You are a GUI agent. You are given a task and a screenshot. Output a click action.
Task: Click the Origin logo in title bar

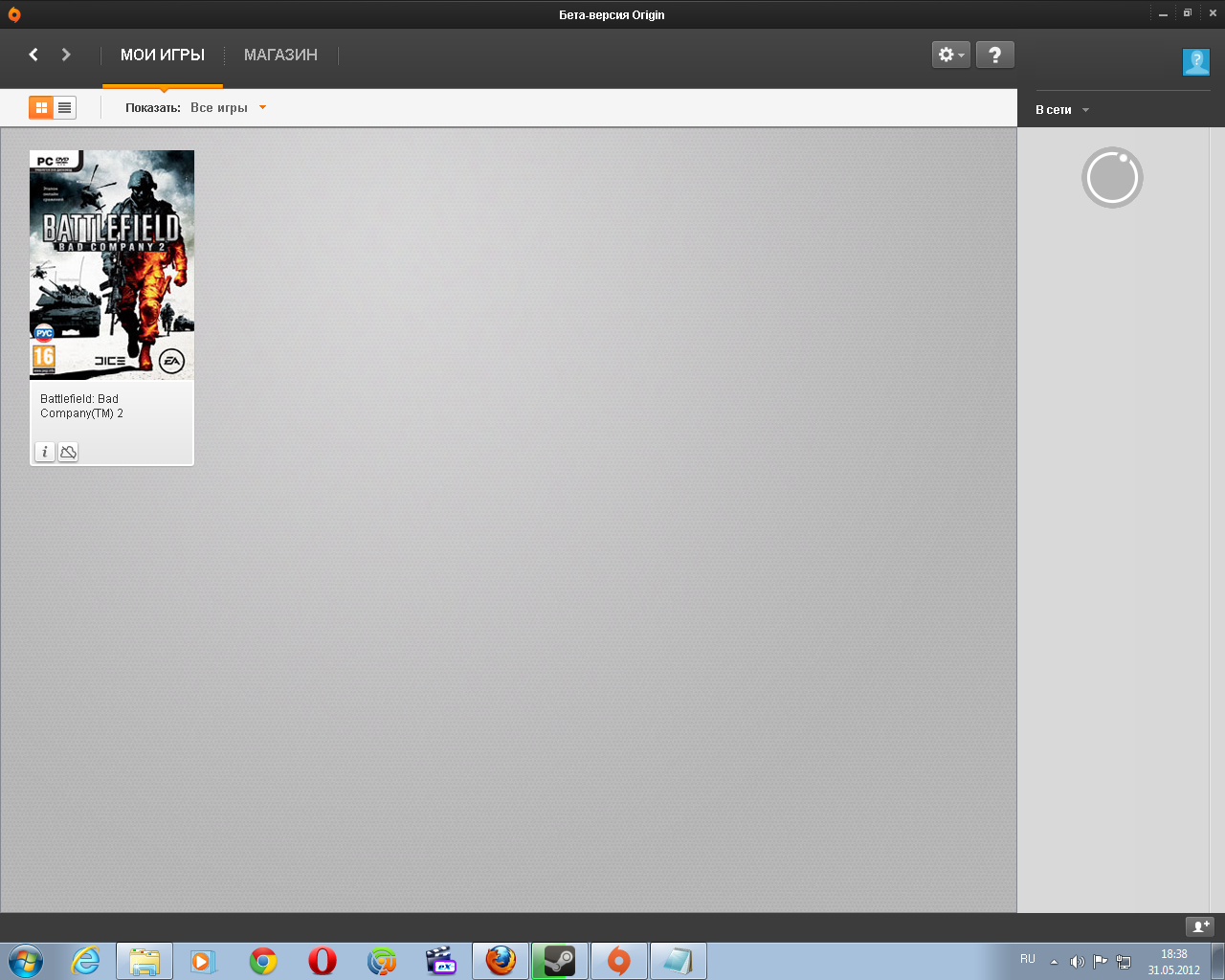(13, 14)
